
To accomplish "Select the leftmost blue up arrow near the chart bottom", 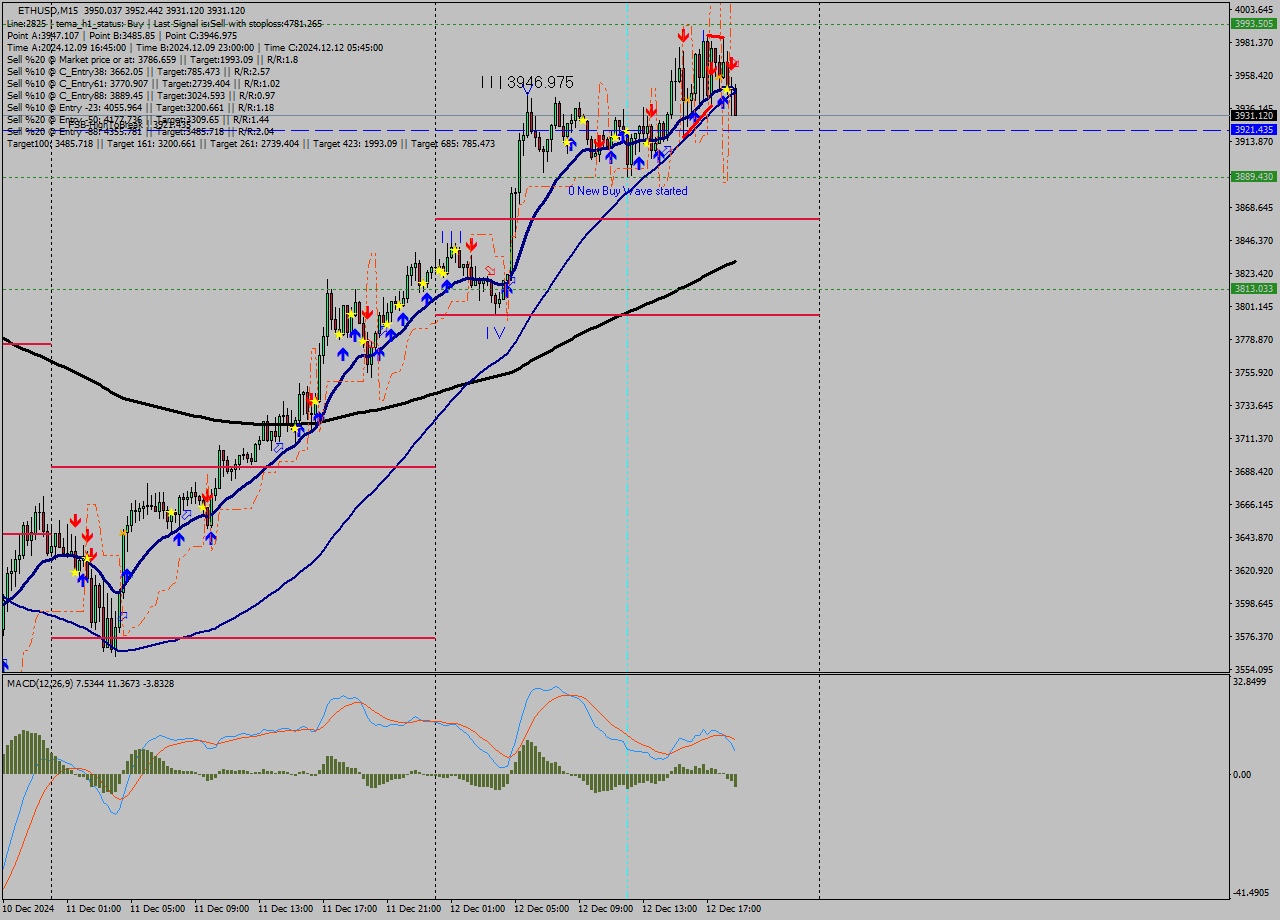I will tap(5, 664).
